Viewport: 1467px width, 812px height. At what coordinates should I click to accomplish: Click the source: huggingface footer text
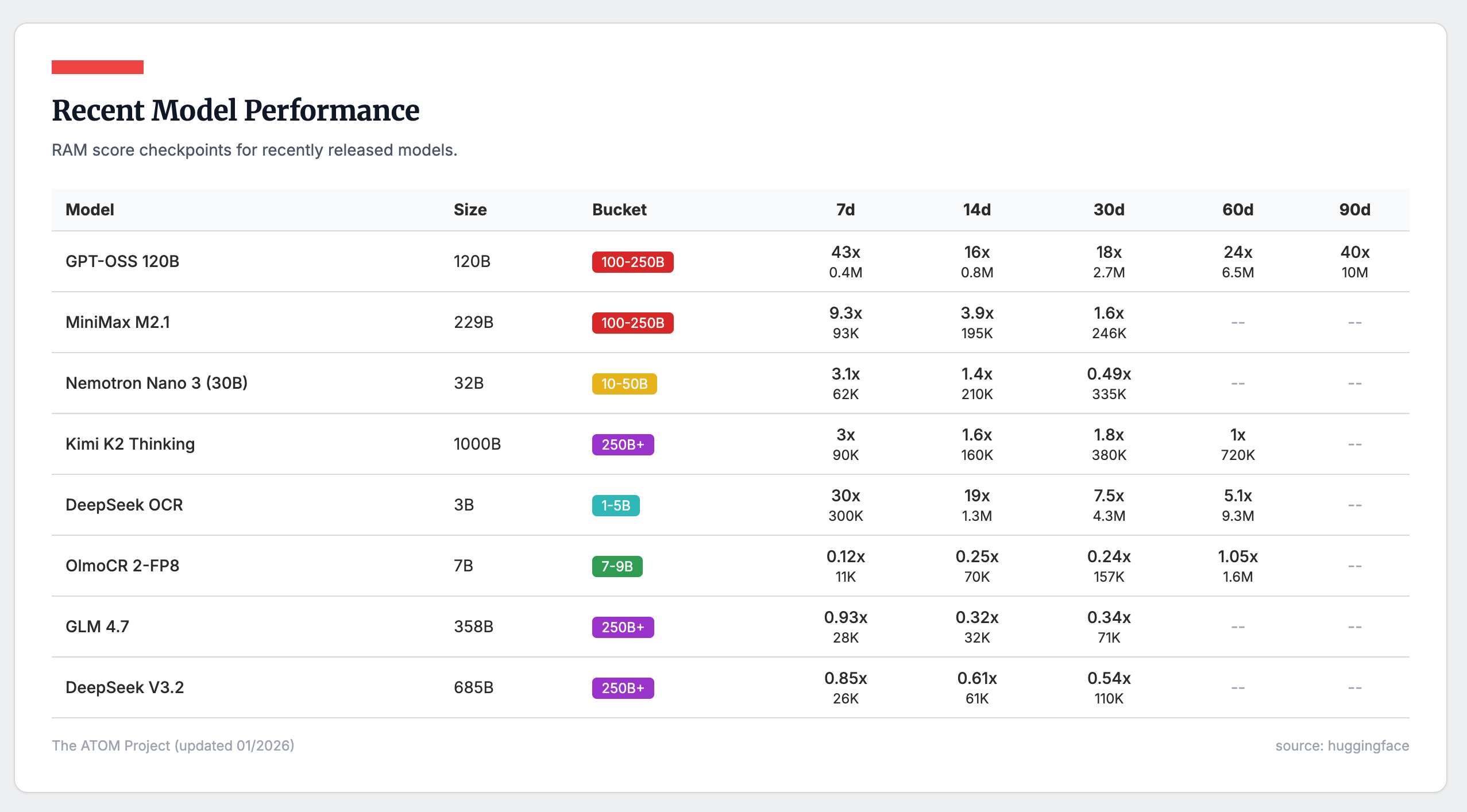1342,745
